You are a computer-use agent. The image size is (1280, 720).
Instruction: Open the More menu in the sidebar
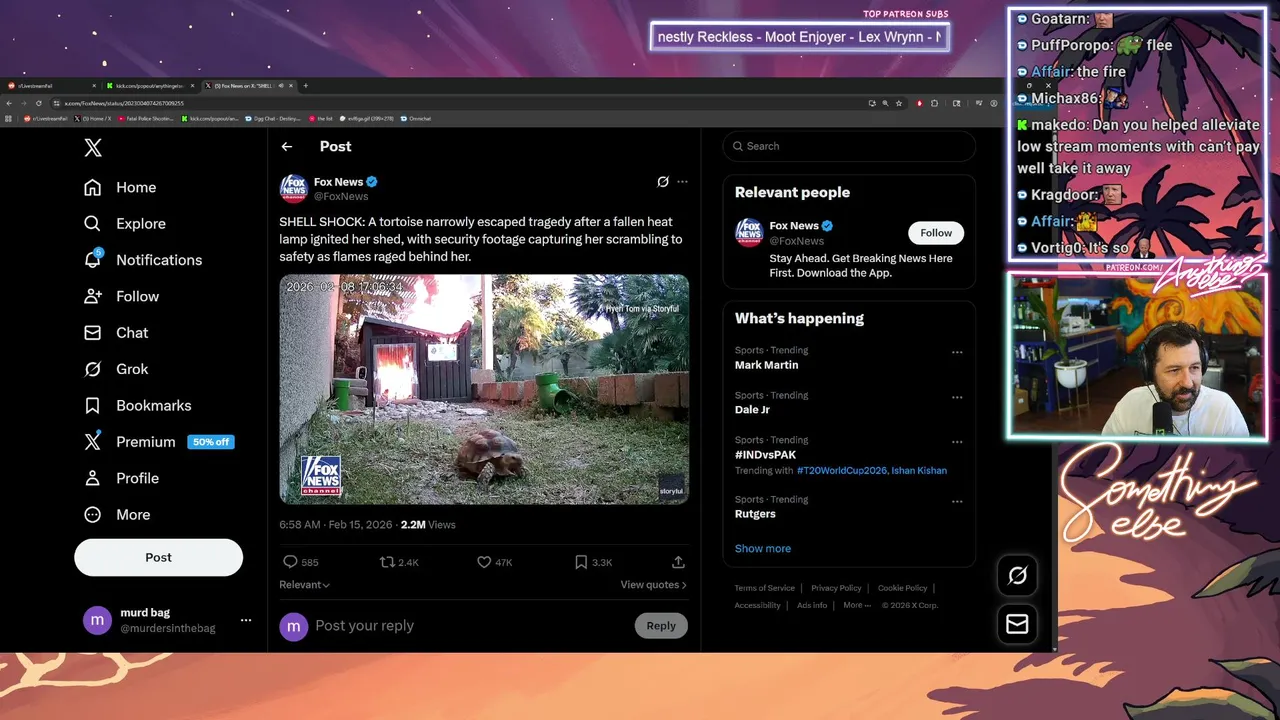(117, 515)
